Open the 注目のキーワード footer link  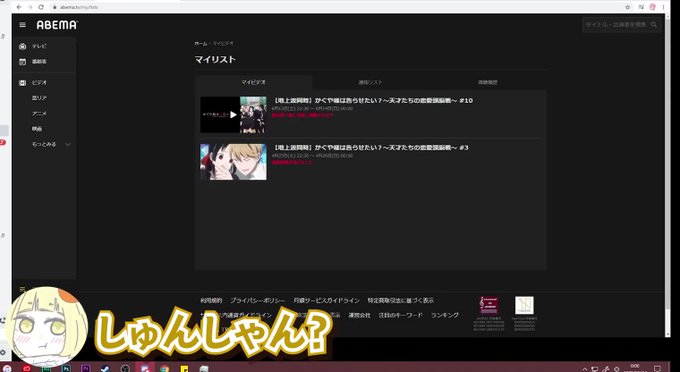(400, 315)
